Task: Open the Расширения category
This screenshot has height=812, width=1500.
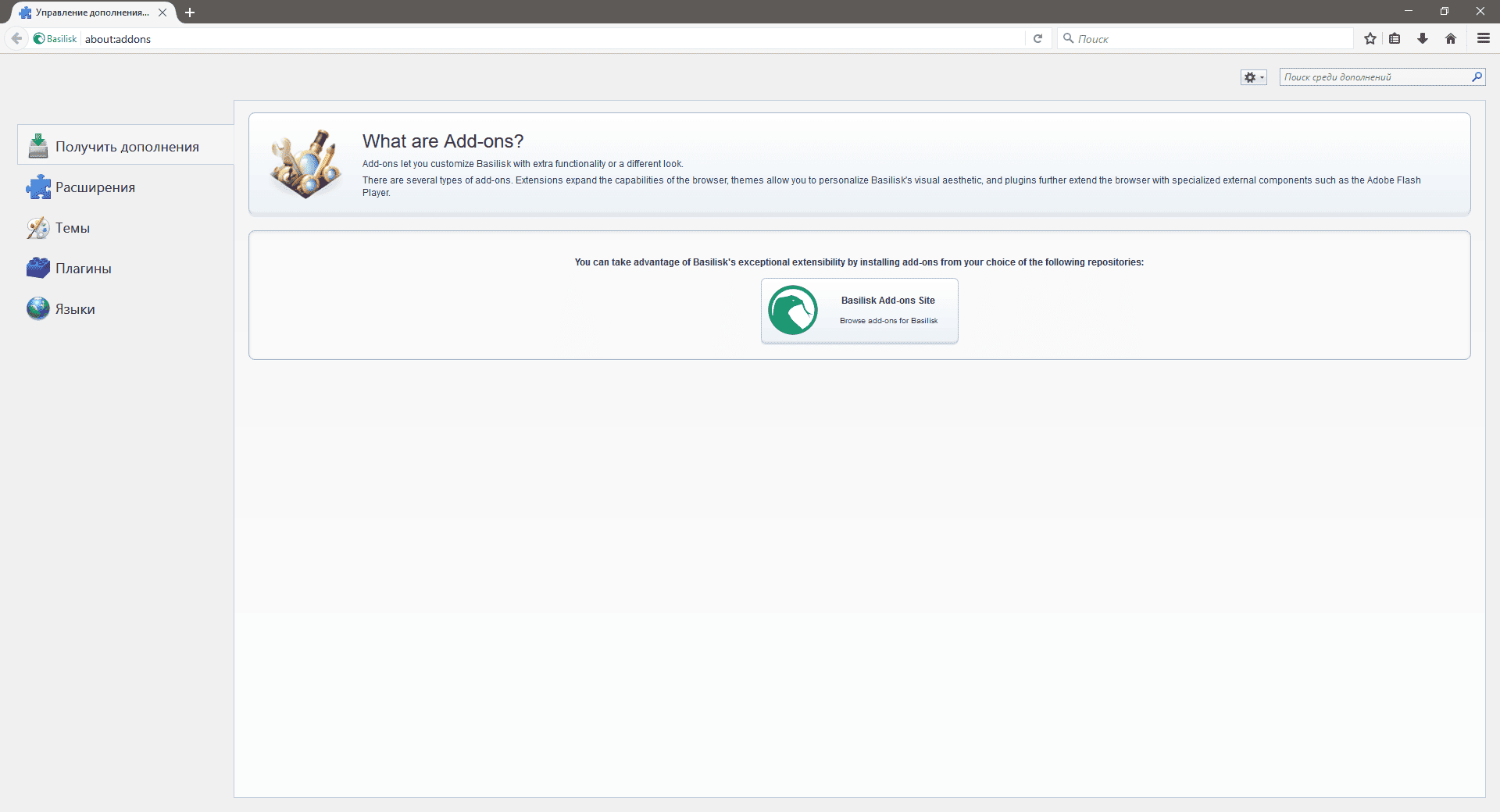Action: [x=125, y=187]
